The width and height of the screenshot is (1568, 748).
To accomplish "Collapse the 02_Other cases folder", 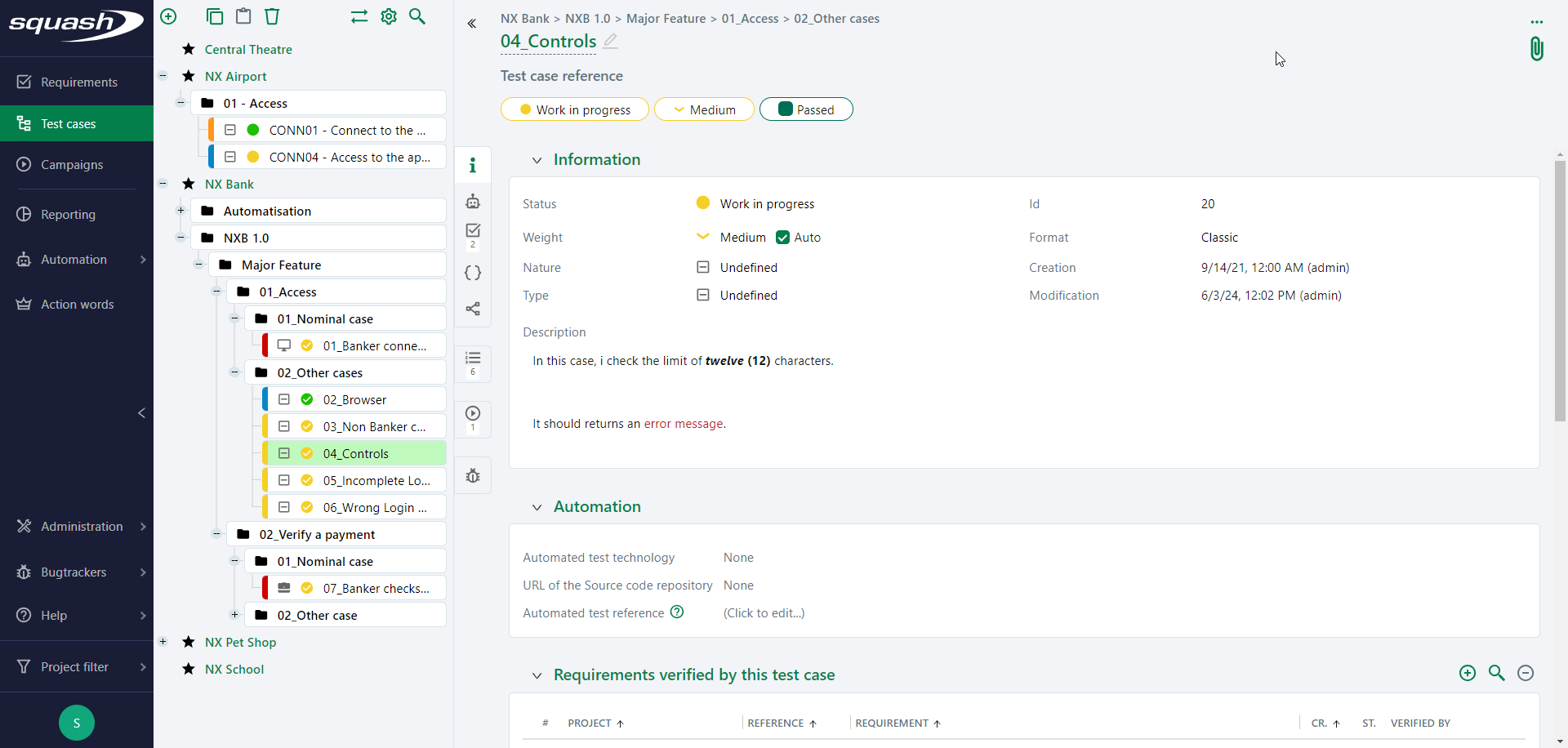I will [234, 372].
